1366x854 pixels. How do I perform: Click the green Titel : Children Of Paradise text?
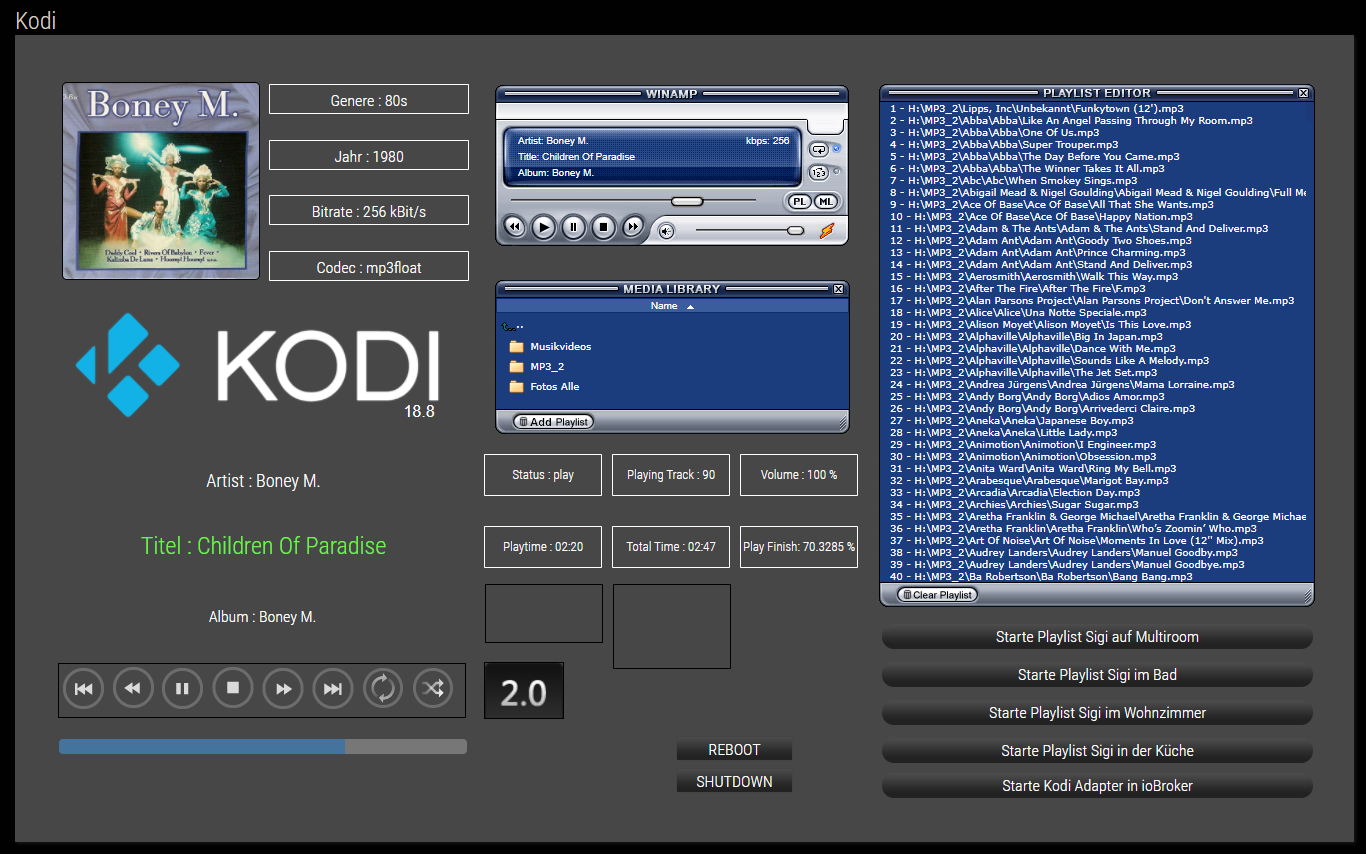[x=263, y=546]
